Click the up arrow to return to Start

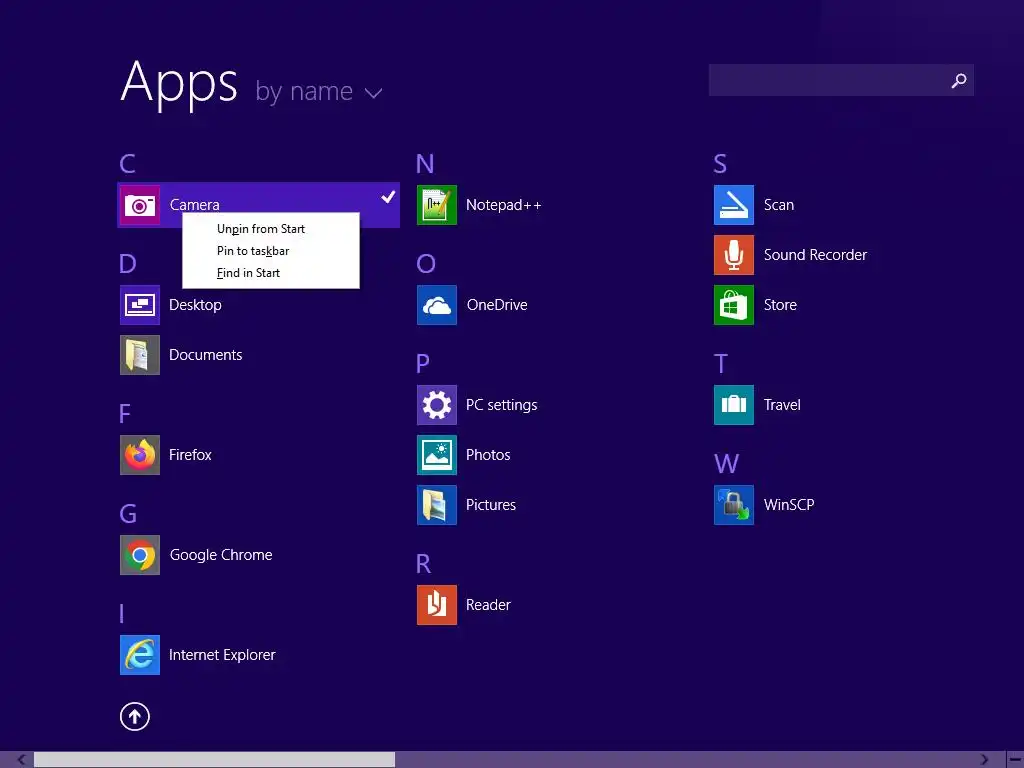135,716
